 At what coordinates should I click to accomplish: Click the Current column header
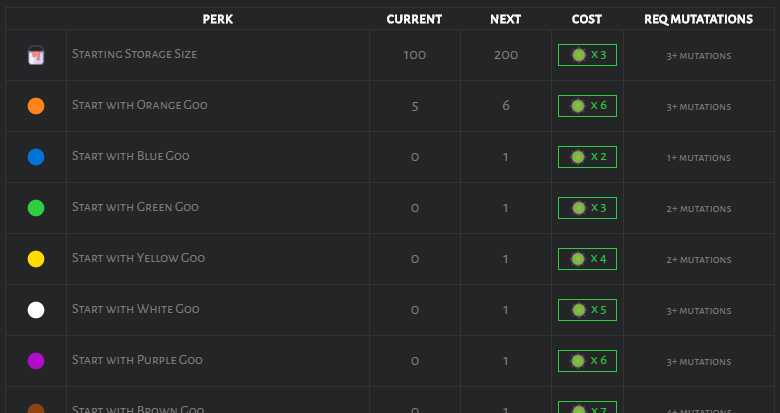[x=414, y=19]
